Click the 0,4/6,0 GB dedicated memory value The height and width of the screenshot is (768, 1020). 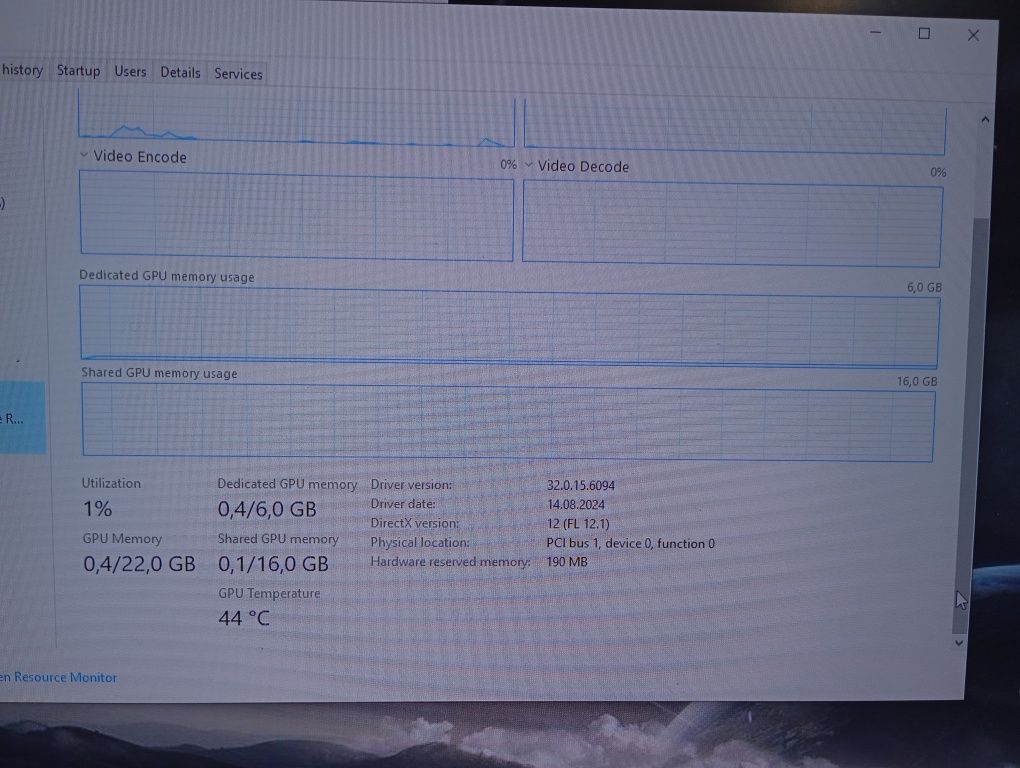(x=267, y=509)
